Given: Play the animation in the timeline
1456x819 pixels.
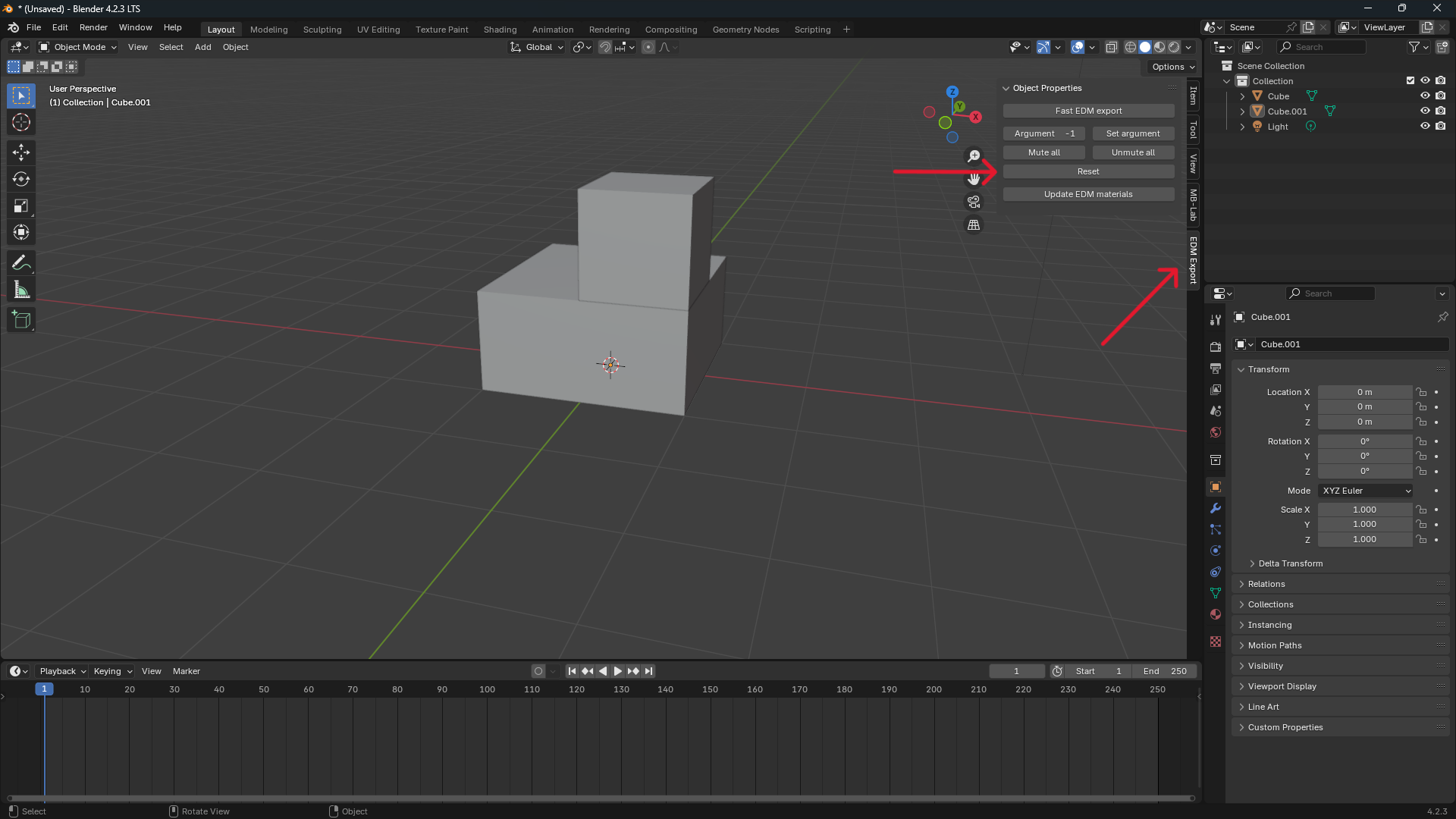Looking at the screenshot, I should tap(617, 671).
